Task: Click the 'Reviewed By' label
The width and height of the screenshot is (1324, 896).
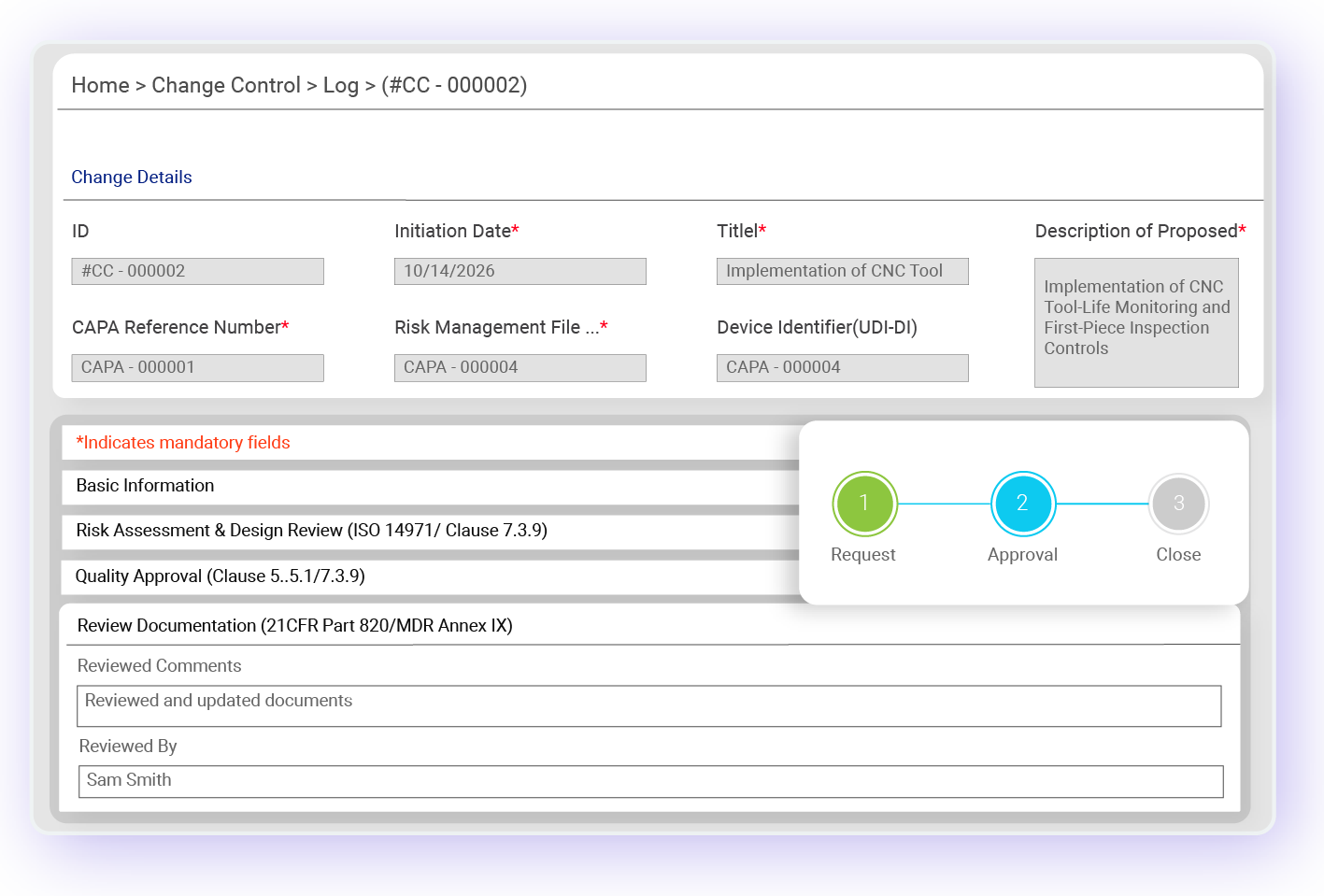Action: click(x=128, y=747)
